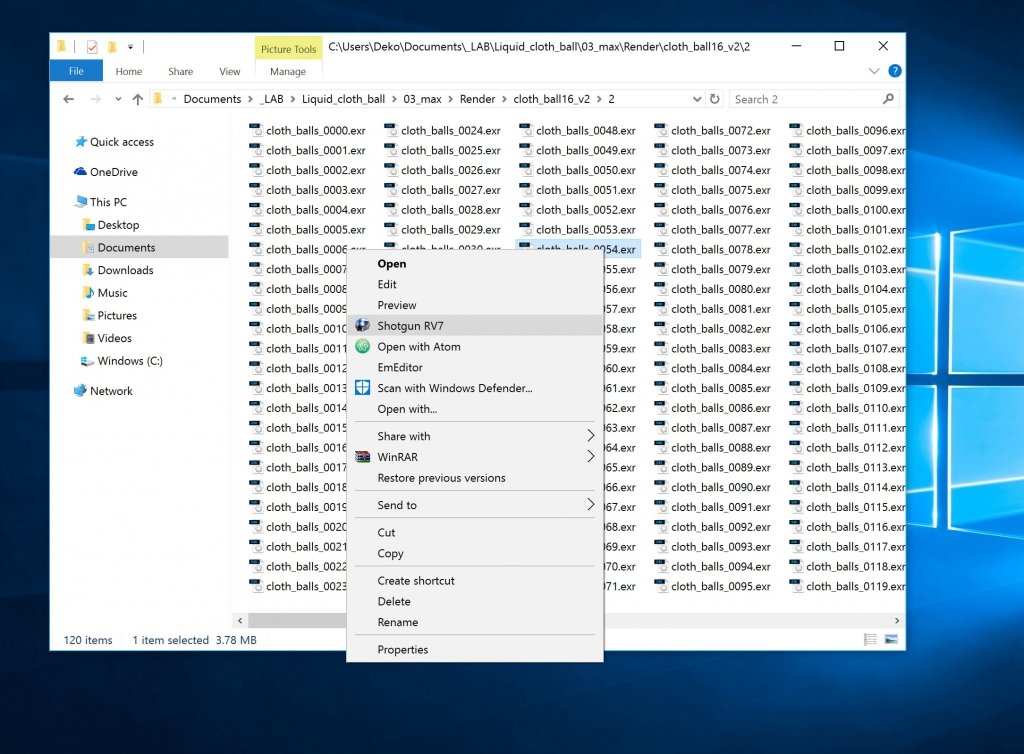Expand the WinRAR submenu
The image size is (1024, 754).
[x=590, y=456]
